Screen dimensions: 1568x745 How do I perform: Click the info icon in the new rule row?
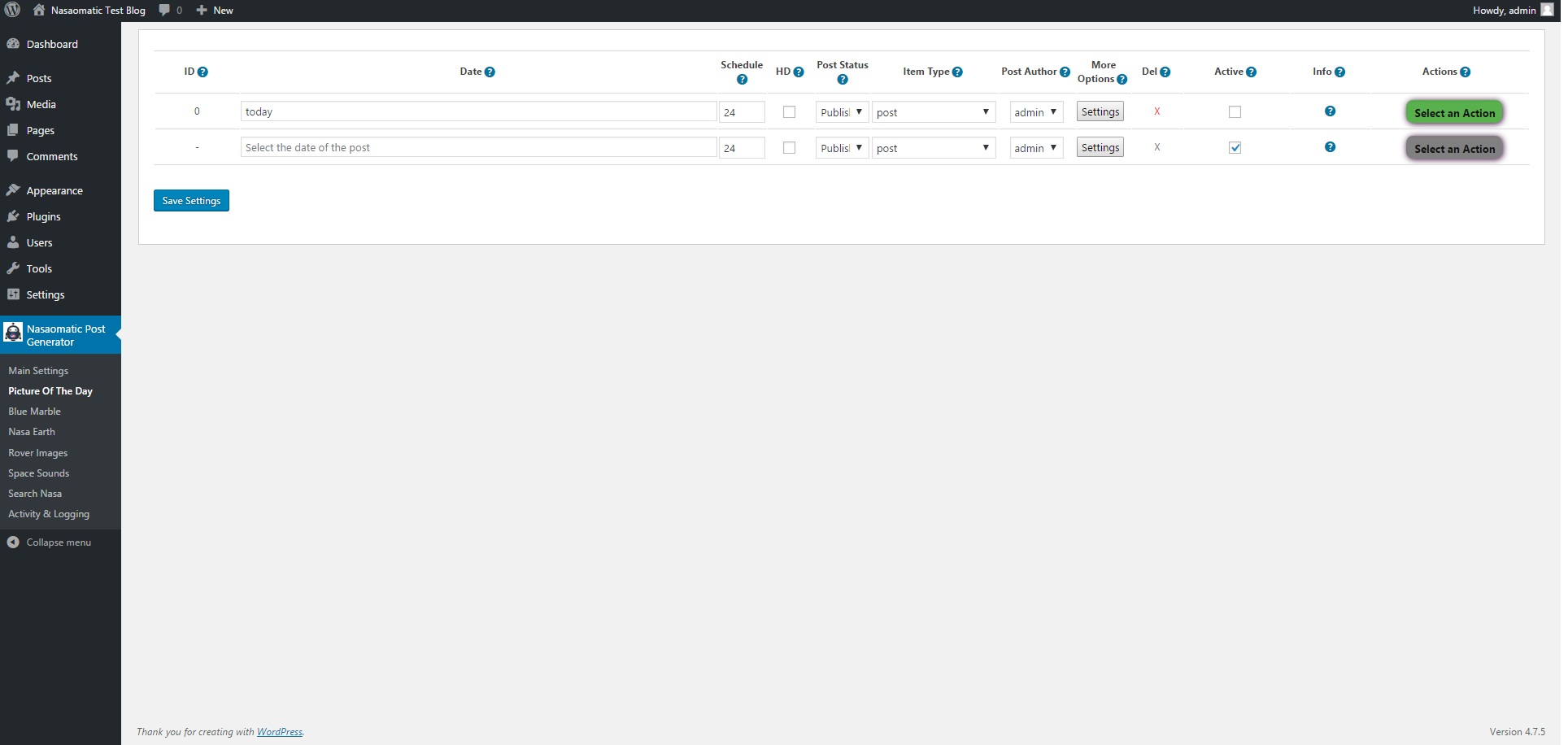[x=1330, y=147]
